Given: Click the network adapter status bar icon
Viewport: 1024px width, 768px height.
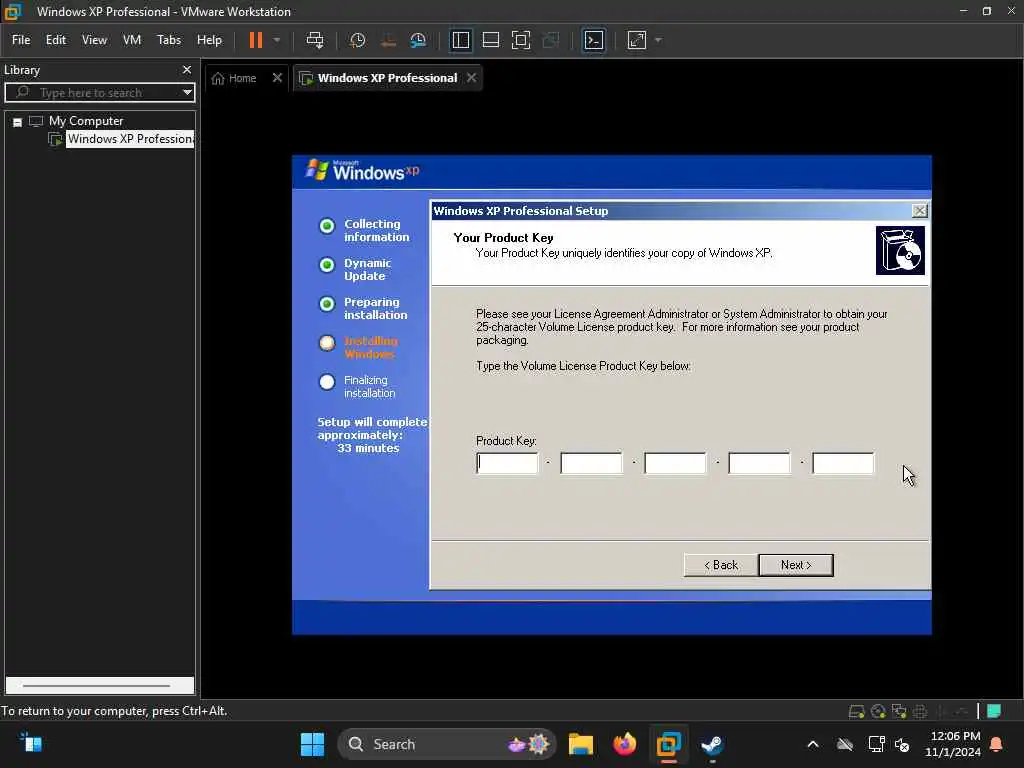Looking at the screenshot, I should pos(899,711).
